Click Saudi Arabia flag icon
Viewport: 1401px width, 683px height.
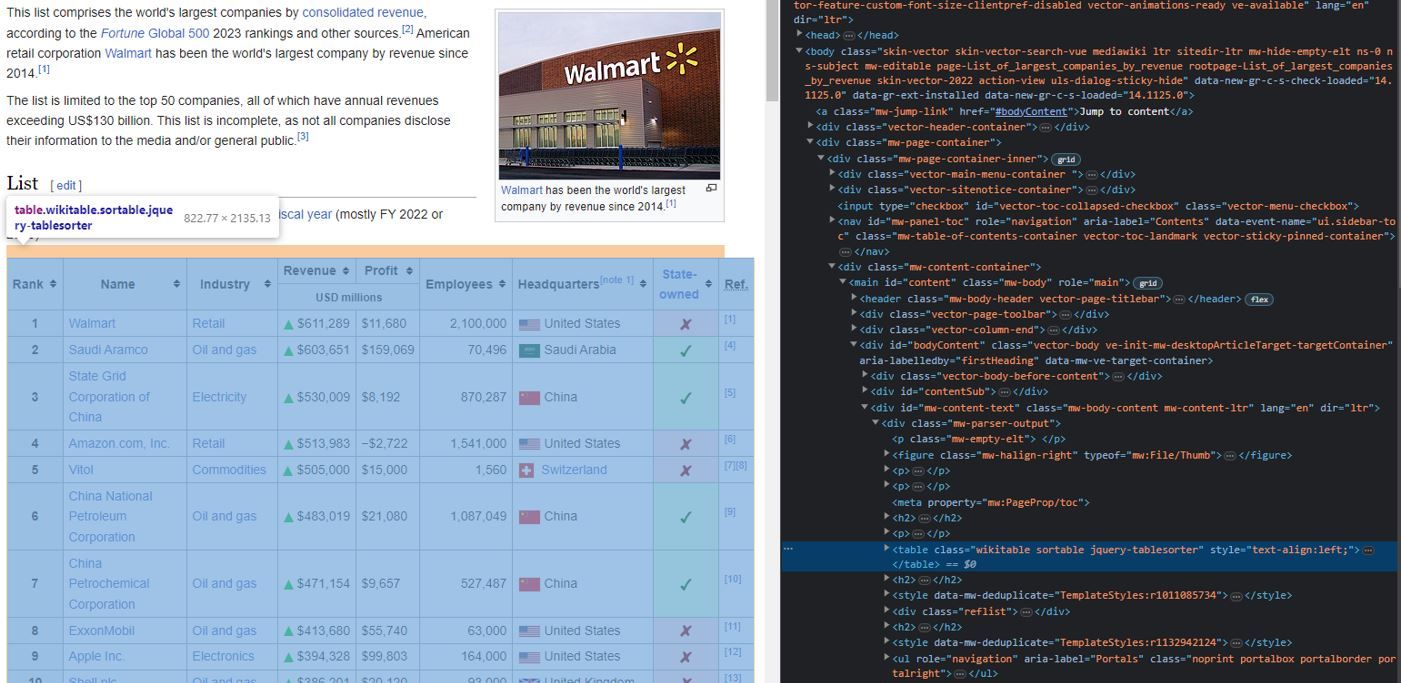[529, 350]
